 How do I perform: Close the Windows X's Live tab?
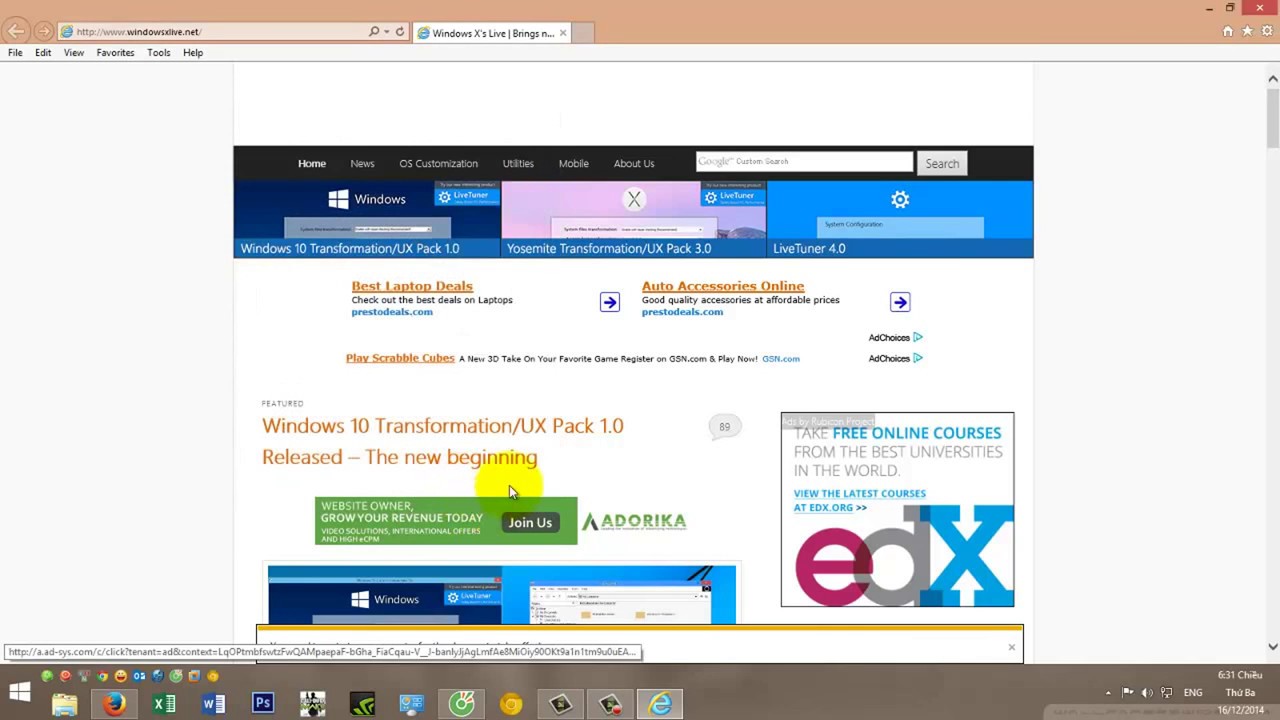563,33
